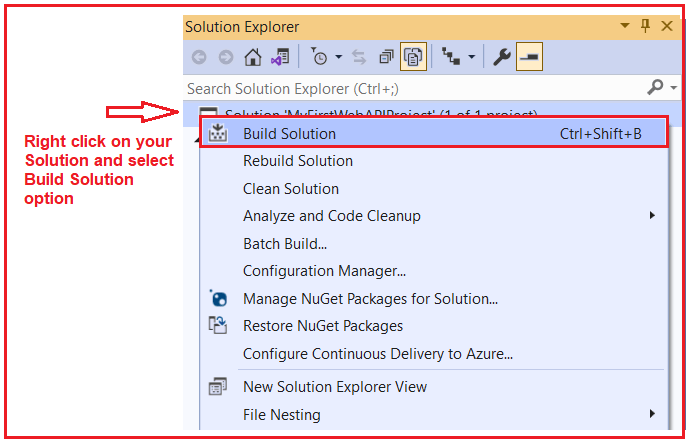Viewport: 686px width, 443px height.
Task: Select Manage NuGet Packages for Solution...
Action: click(434, 299)
